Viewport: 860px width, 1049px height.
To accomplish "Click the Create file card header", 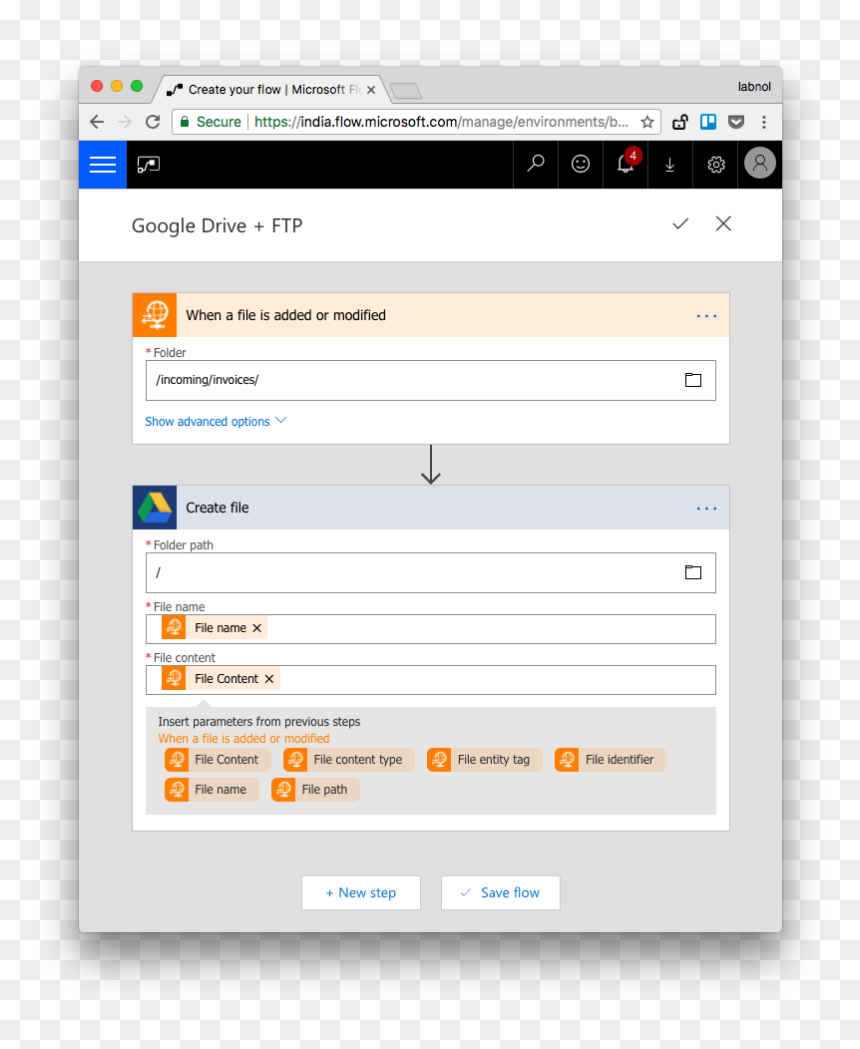I will click(x=431, y=507).
